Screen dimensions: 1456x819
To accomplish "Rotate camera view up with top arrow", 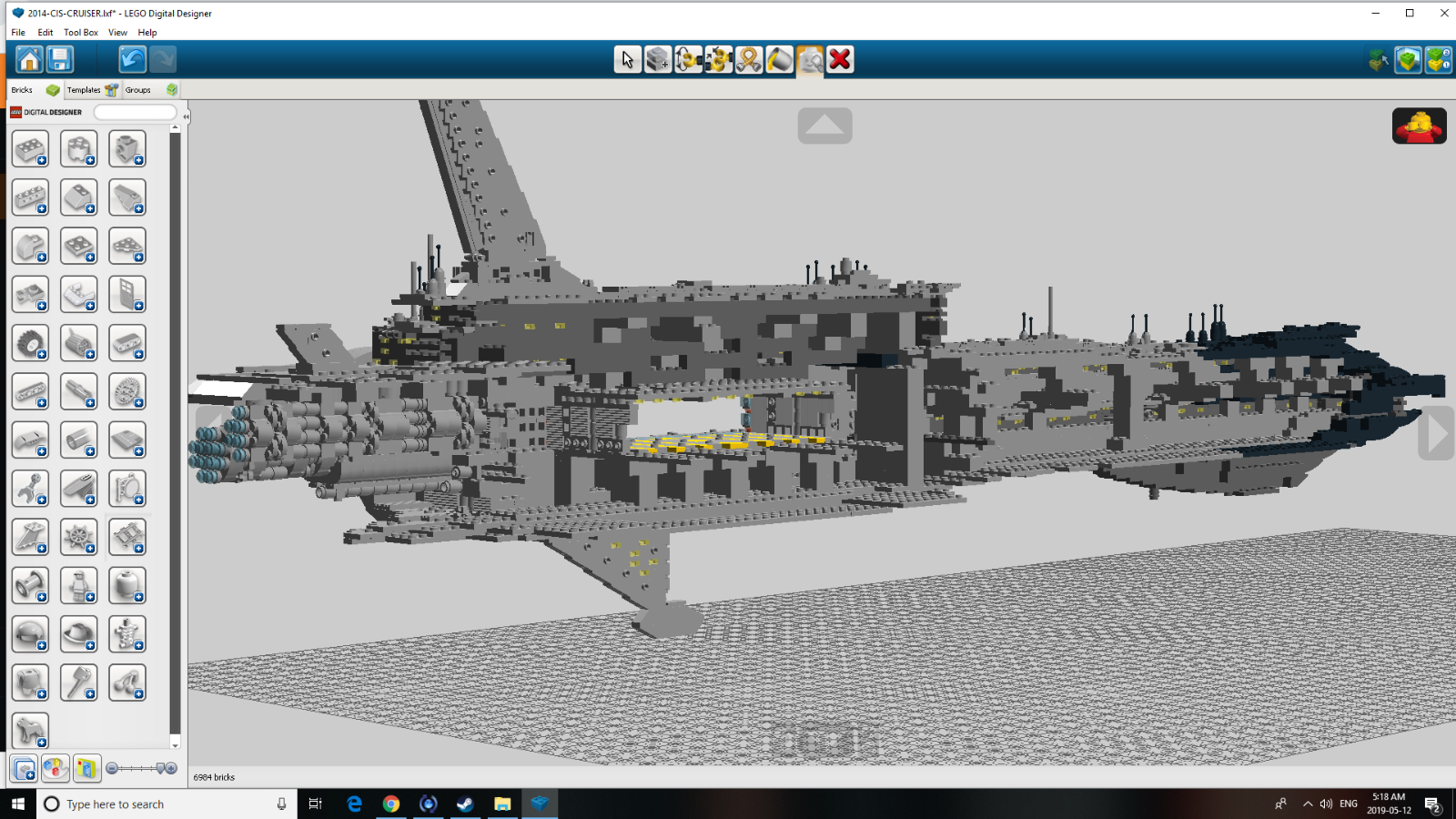I will tap(824, 126).
